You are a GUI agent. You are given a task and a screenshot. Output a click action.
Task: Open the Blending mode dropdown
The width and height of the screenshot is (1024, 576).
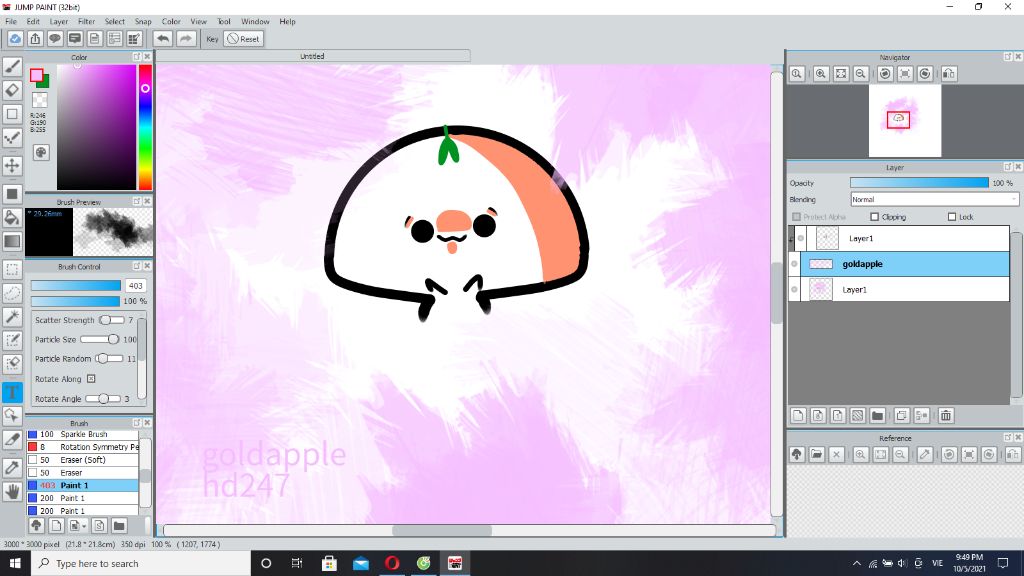[934, 199]
